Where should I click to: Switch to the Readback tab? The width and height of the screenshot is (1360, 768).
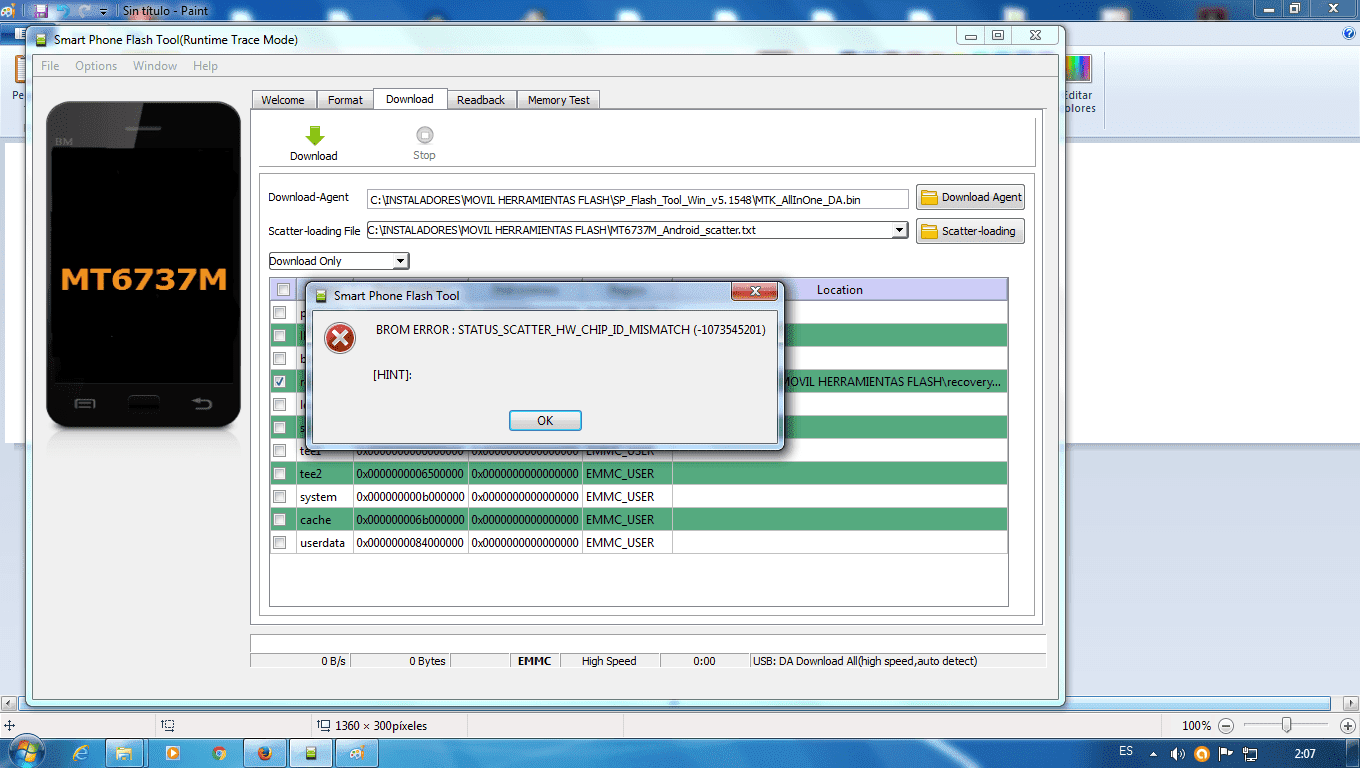coord(481,100)
